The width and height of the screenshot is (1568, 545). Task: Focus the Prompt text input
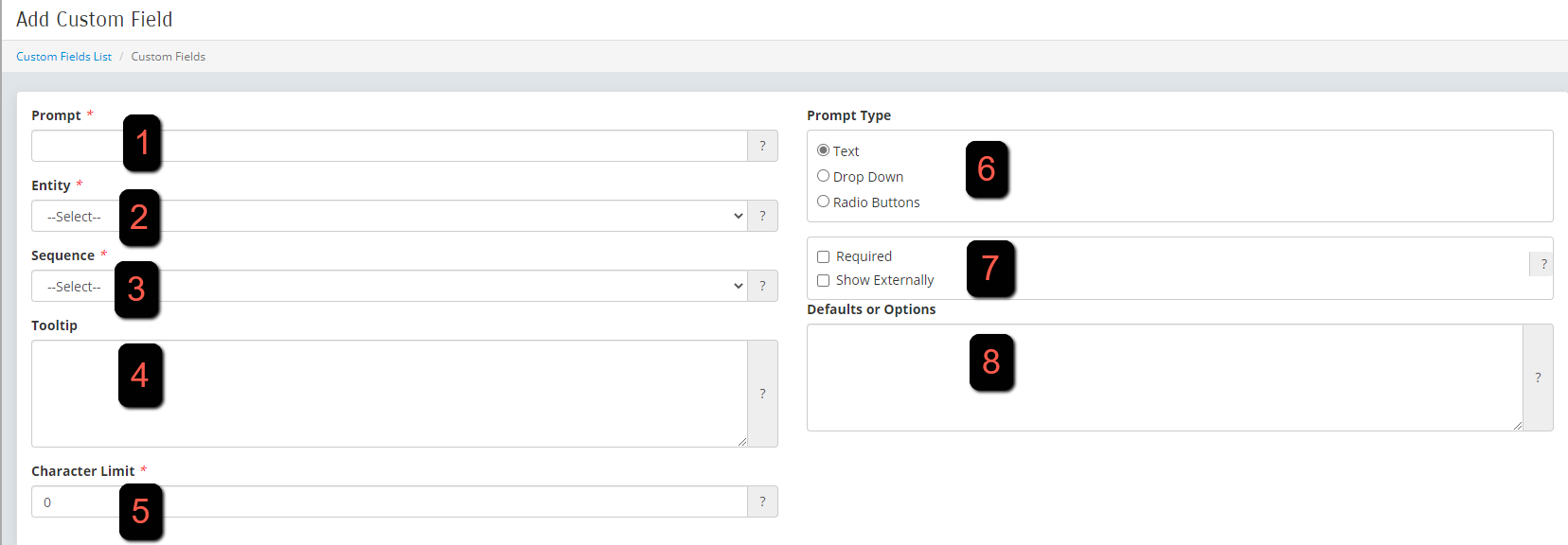pyautogui.click(x=389, y=146)
